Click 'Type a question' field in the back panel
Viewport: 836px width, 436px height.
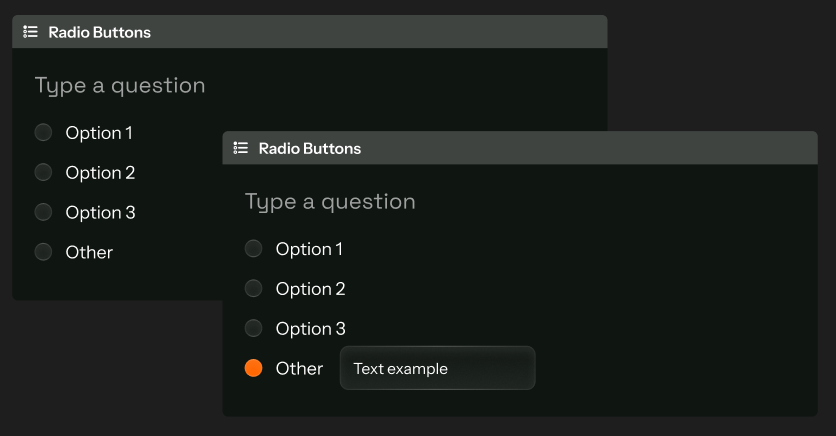click(120, 86)
